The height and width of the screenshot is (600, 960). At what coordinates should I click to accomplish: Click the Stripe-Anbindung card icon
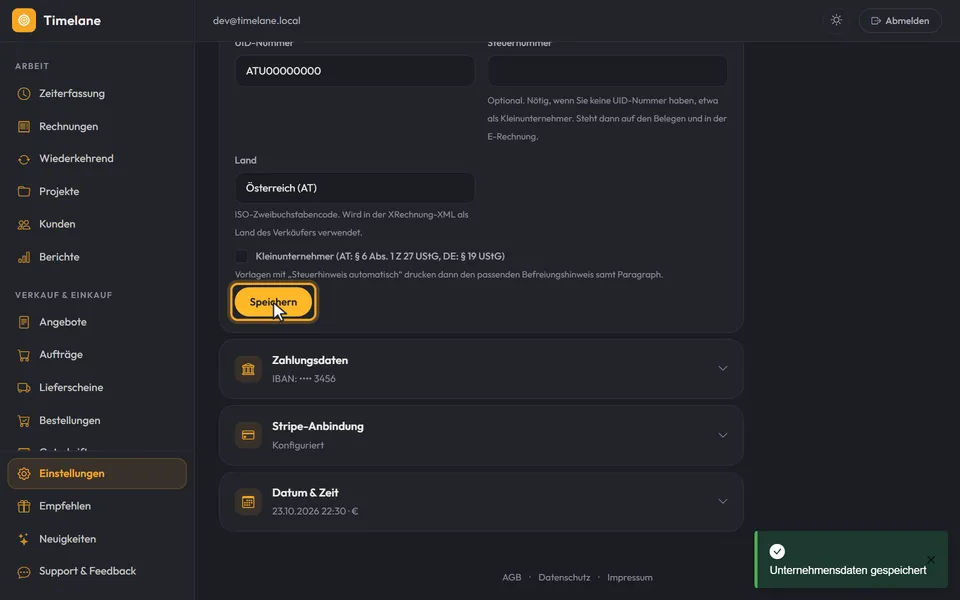click(248, 435)
